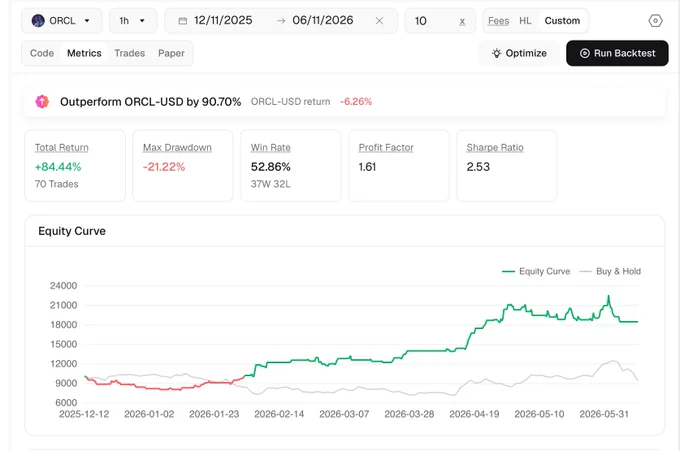Click the 2.53 Sharpe ratio value
Screen dimensions: 680x451
tap(478, 167)
